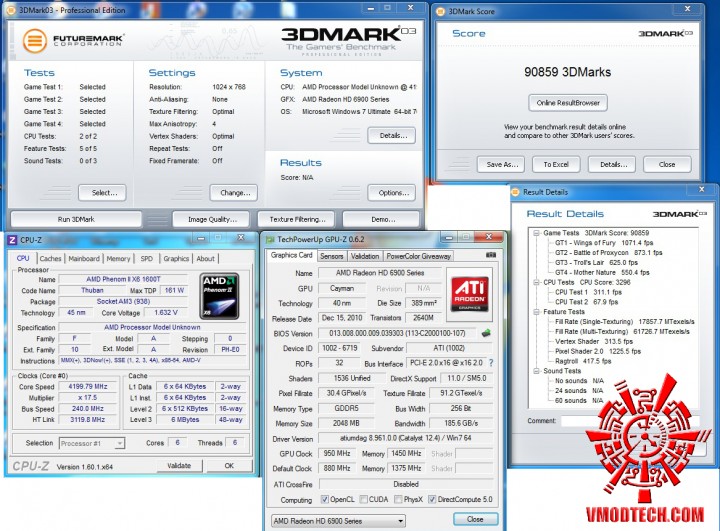Collapse the CPU Tests tree node
The width and height of the screenshot is (720, 531).
pos(536,282)
